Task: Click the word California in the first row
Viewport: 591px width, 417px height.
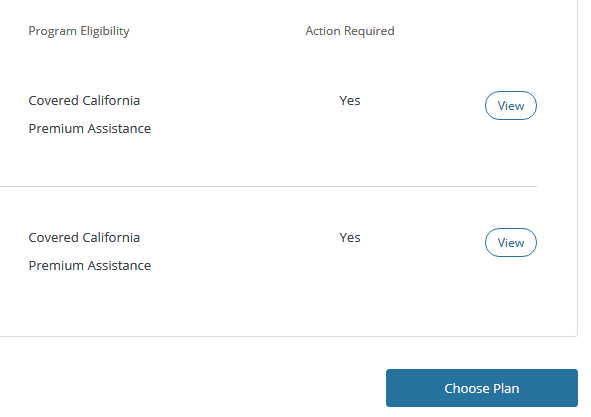Action: (111, 101)
